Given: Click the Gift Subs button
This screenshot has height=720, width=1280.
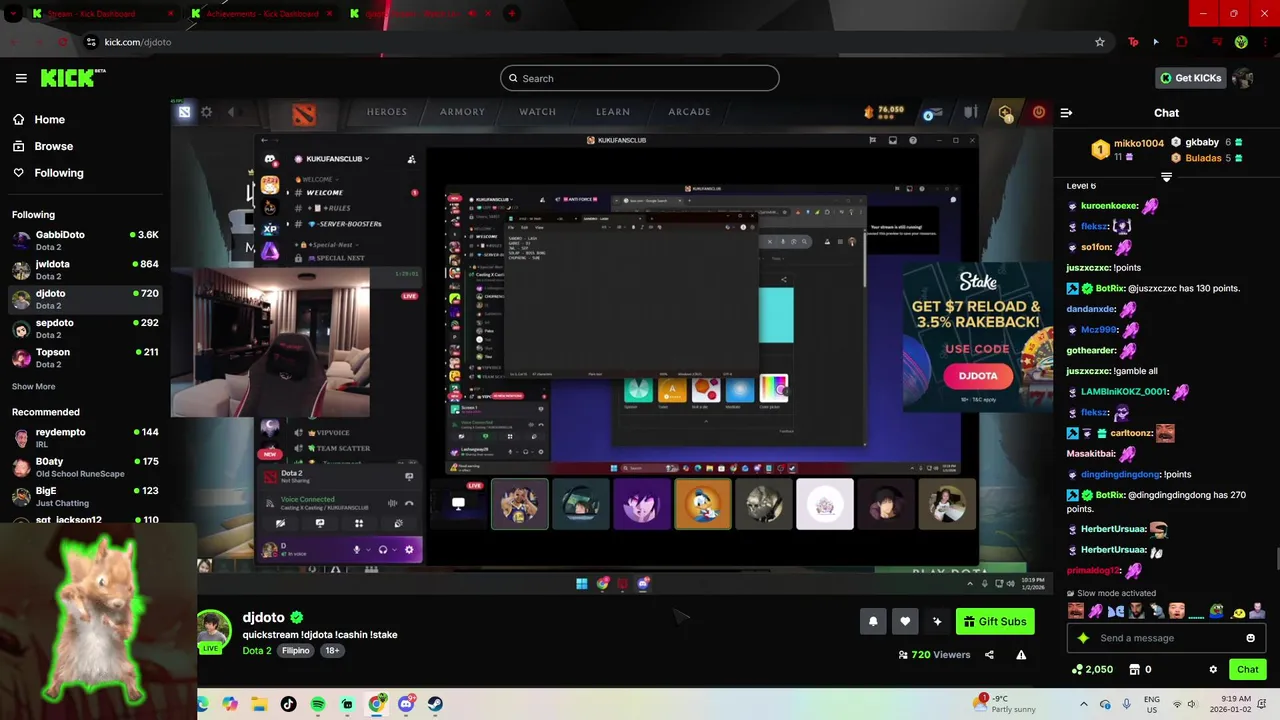Looking at the screenshot, I should point(995,621).
